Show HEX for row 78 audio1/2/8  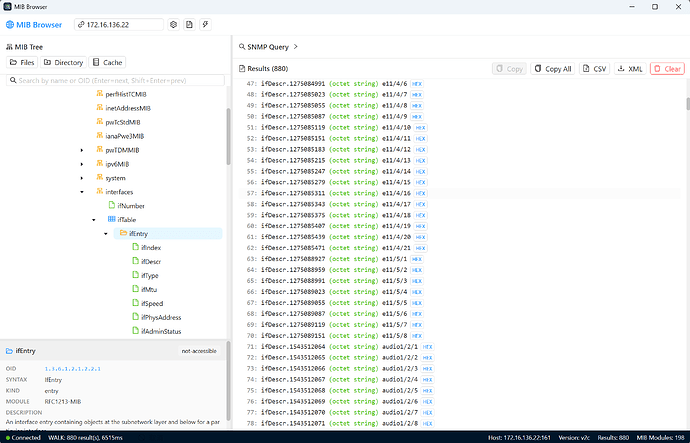coord(427,423)
